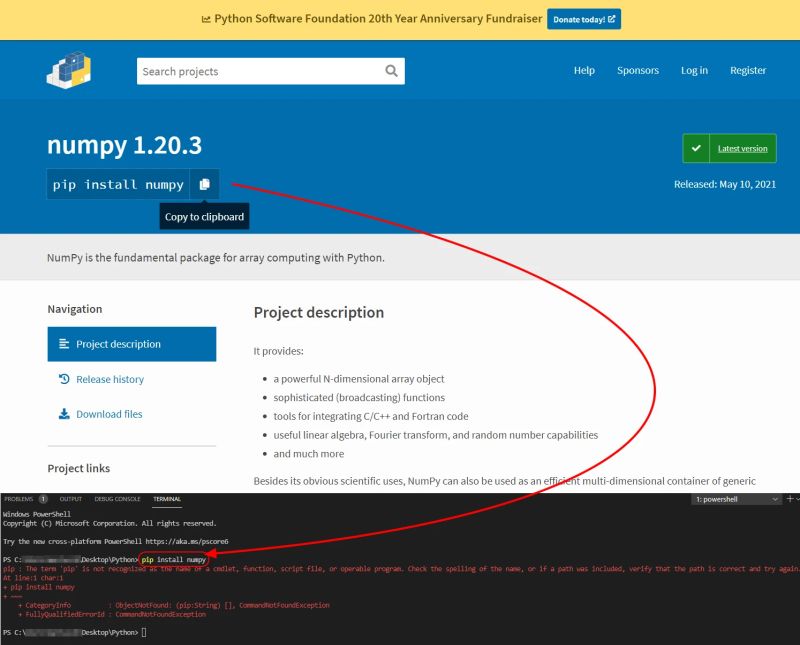Open the Sponsors page
The height and width of the screenshot is (645, 800).
[x=638, y=70]
